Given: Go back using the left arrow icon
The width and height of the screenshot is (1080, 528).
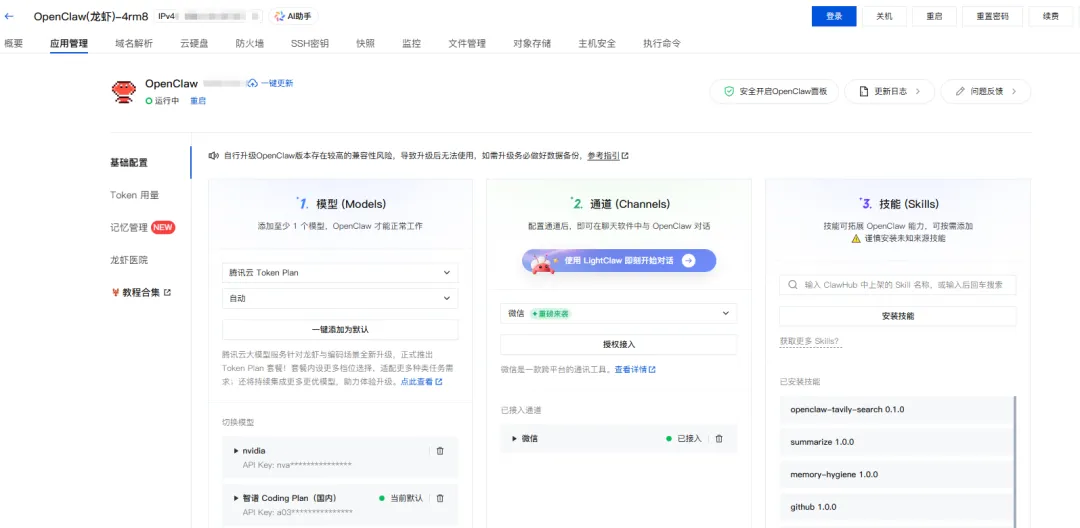Looking at the screenshot, I should click(x=8, y=16).
